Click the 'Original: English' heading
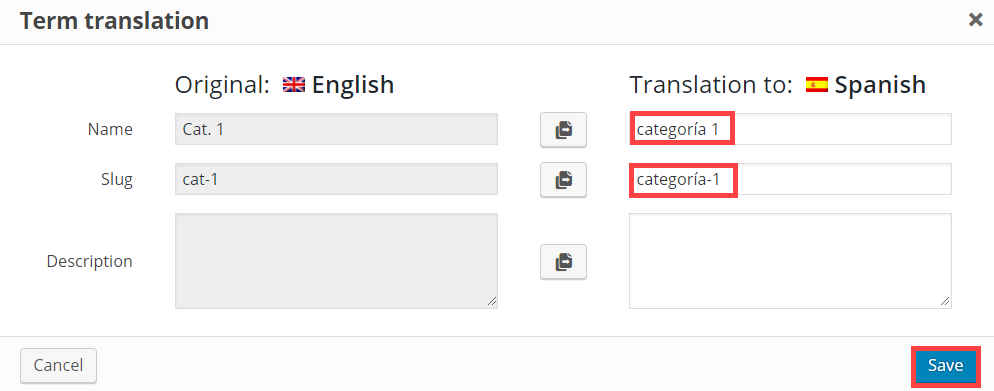This screenshot has height=391, width=994. point(285,84)
